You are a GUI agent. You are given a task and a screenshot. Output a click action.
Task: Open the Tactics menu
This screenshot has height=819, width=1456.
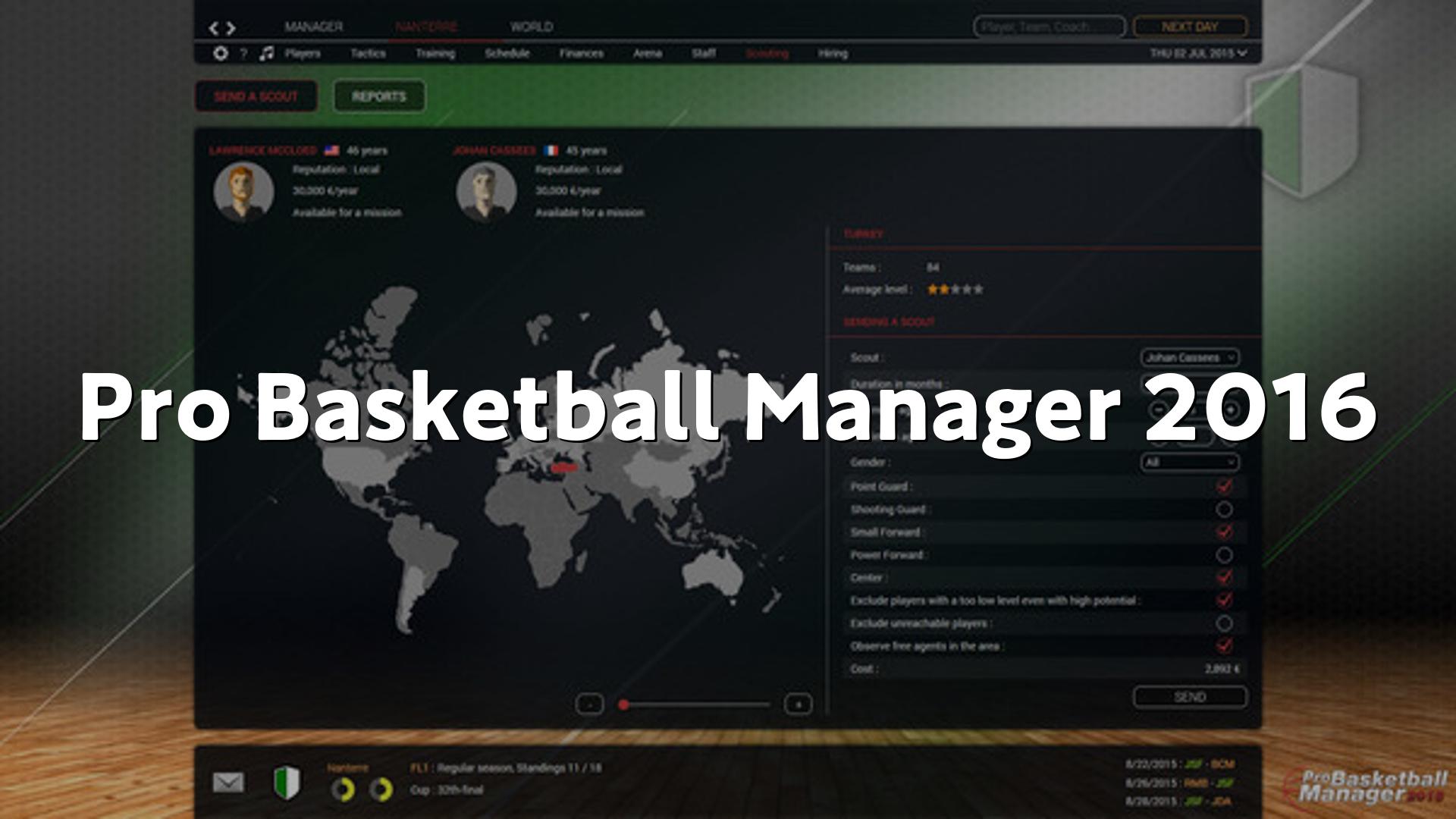click(x=368, y=53)
